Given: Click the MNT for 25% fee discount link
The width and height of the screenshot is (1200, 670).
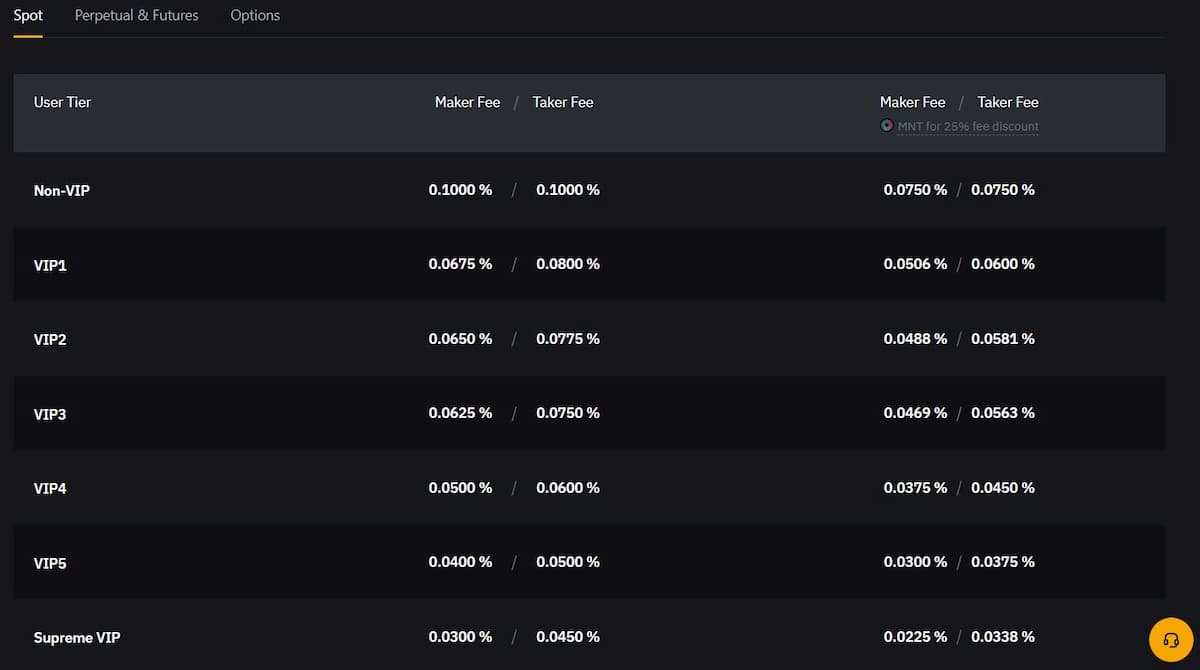Looking at the screenshot, I should pos(968,127).
